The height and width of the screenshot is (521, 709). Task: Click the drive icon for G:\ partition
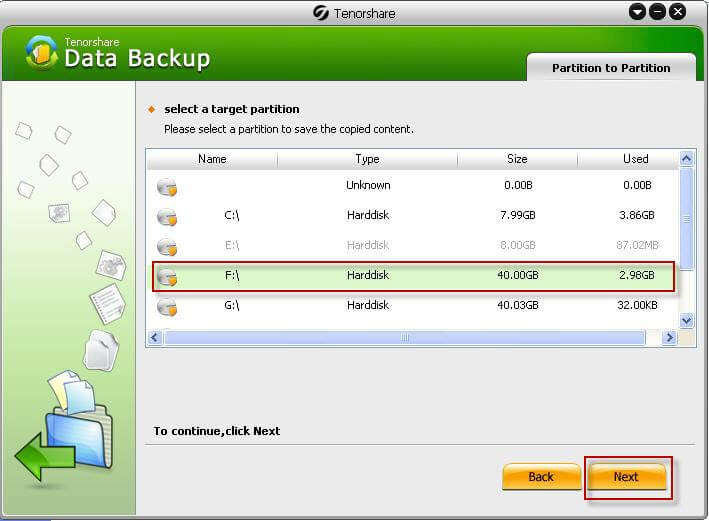[167, 306]
